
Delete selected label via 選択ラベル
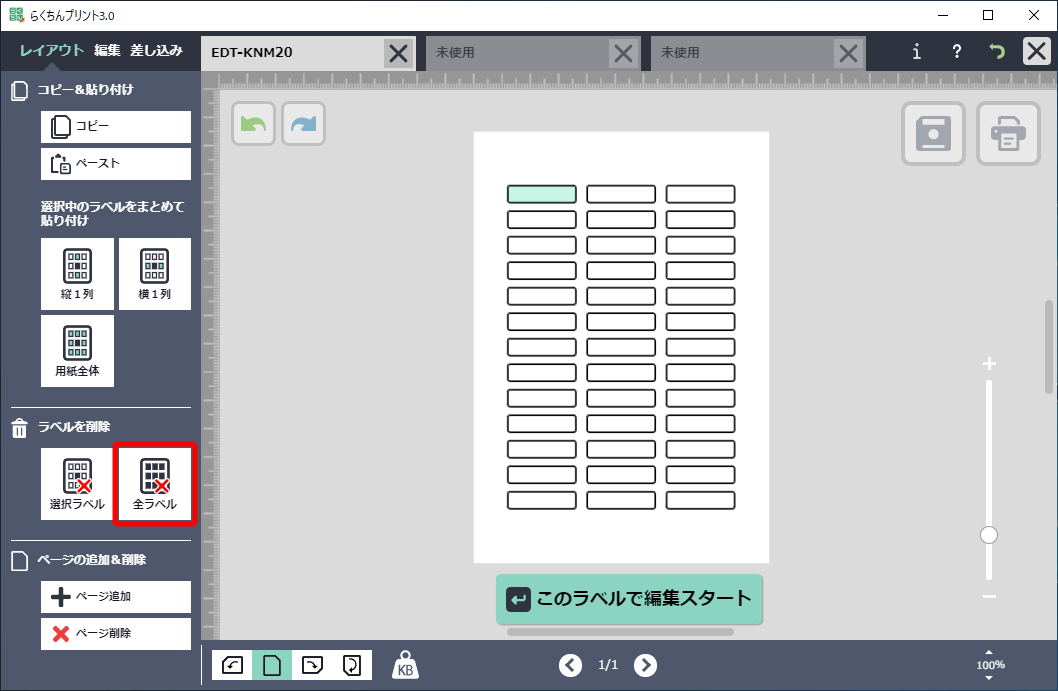click(x=77, y=484)
